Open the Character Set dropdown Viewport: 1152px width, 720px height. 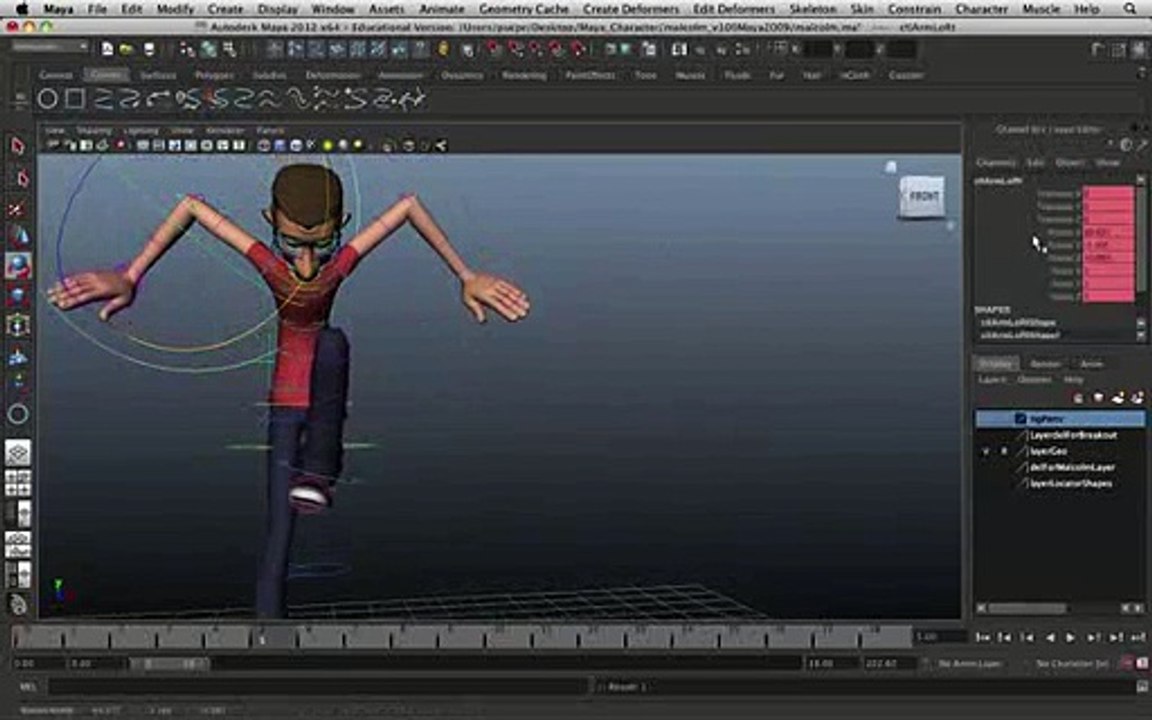(1071, 663)
